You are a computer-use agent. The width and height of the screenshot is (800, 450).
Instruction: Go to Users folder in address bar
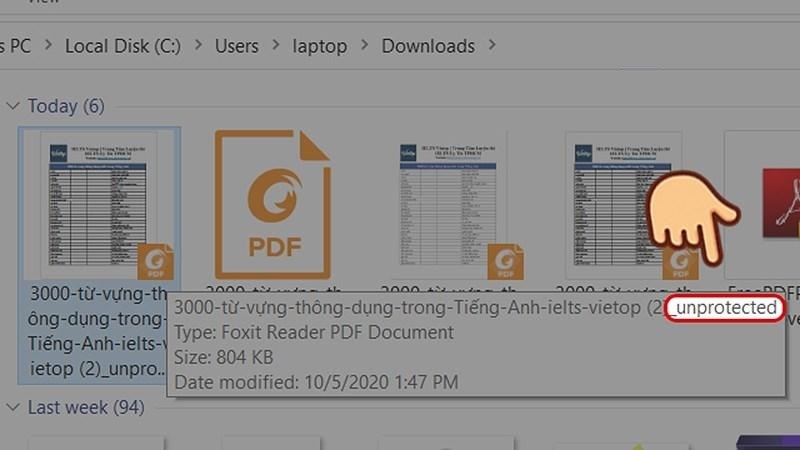pyautogui.click(x=237, y=46)
